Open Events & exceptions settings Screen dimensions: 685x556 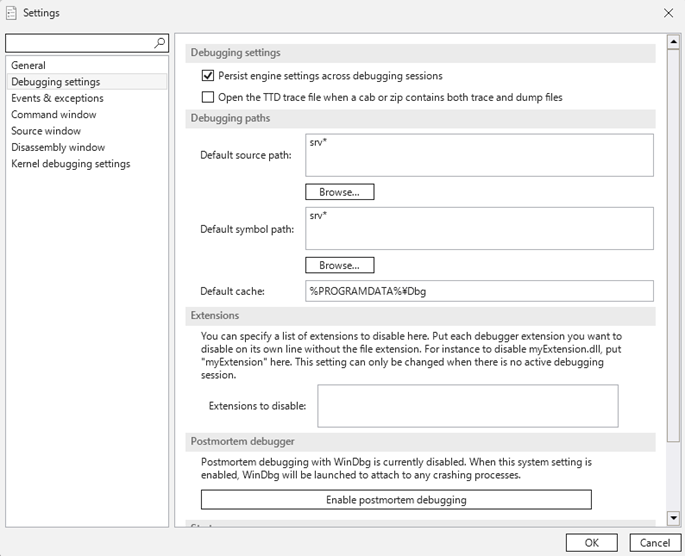pos(57,98)
